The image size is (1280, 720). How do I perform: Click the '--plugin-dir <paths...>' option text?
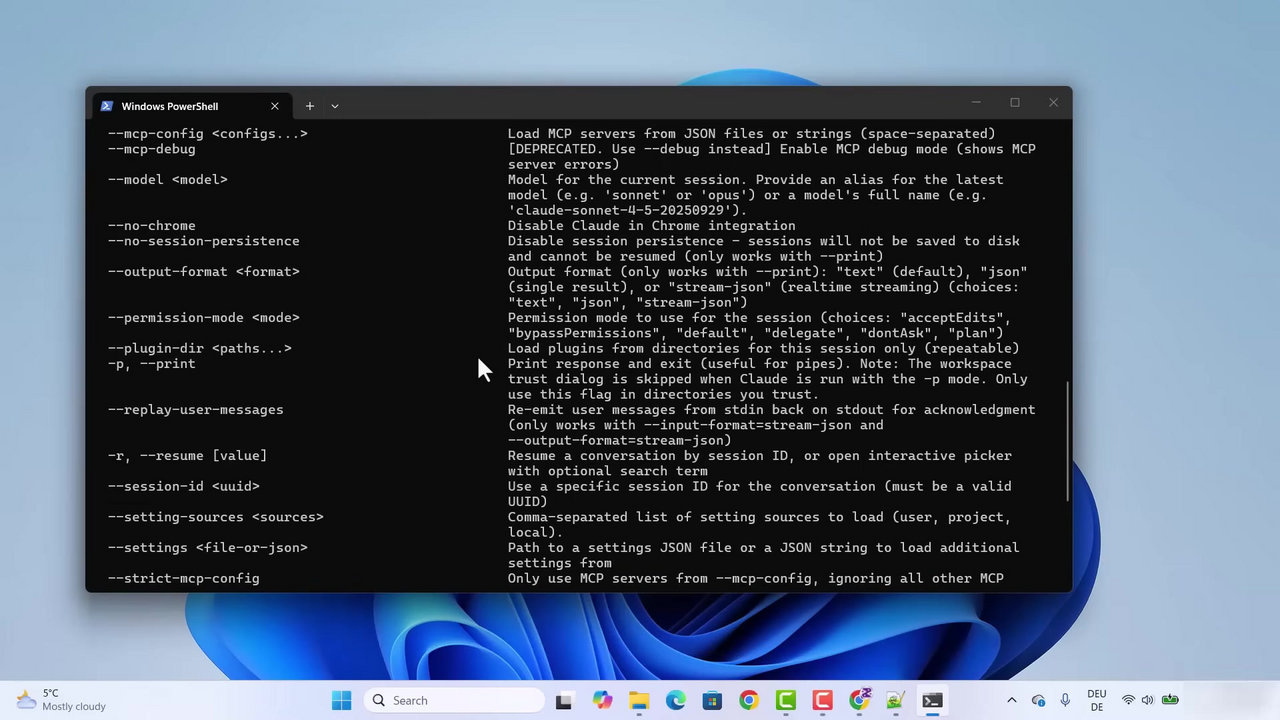(x=200, y=348)
